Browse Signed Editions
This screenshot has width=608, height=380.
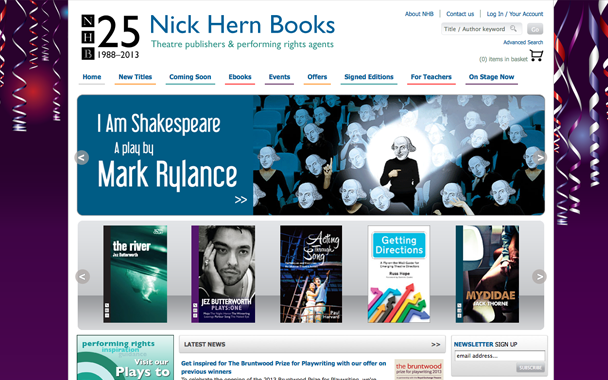coord(369,77)
